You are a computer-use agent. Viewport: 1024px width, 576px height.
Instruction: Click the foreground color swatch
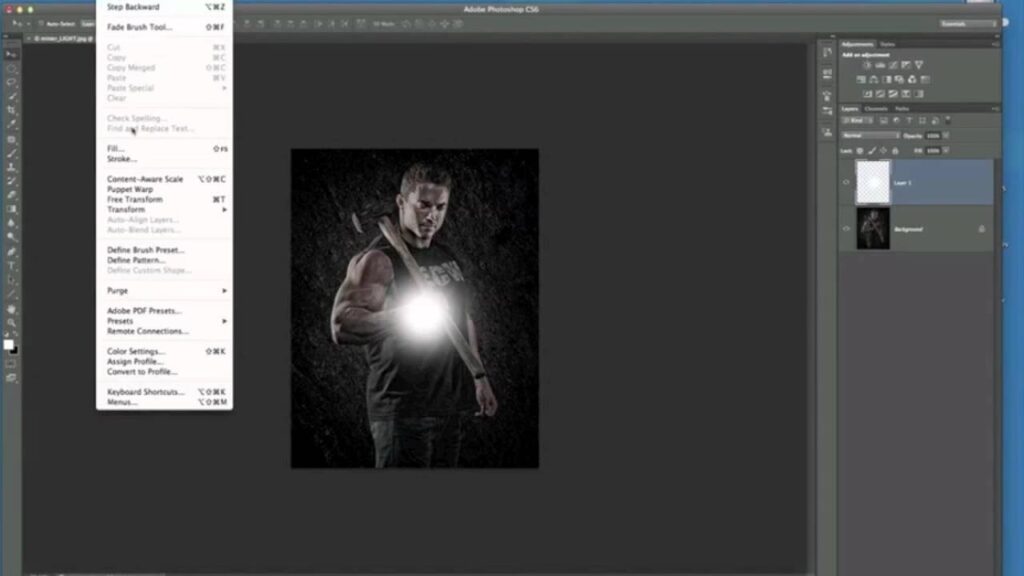8,345
